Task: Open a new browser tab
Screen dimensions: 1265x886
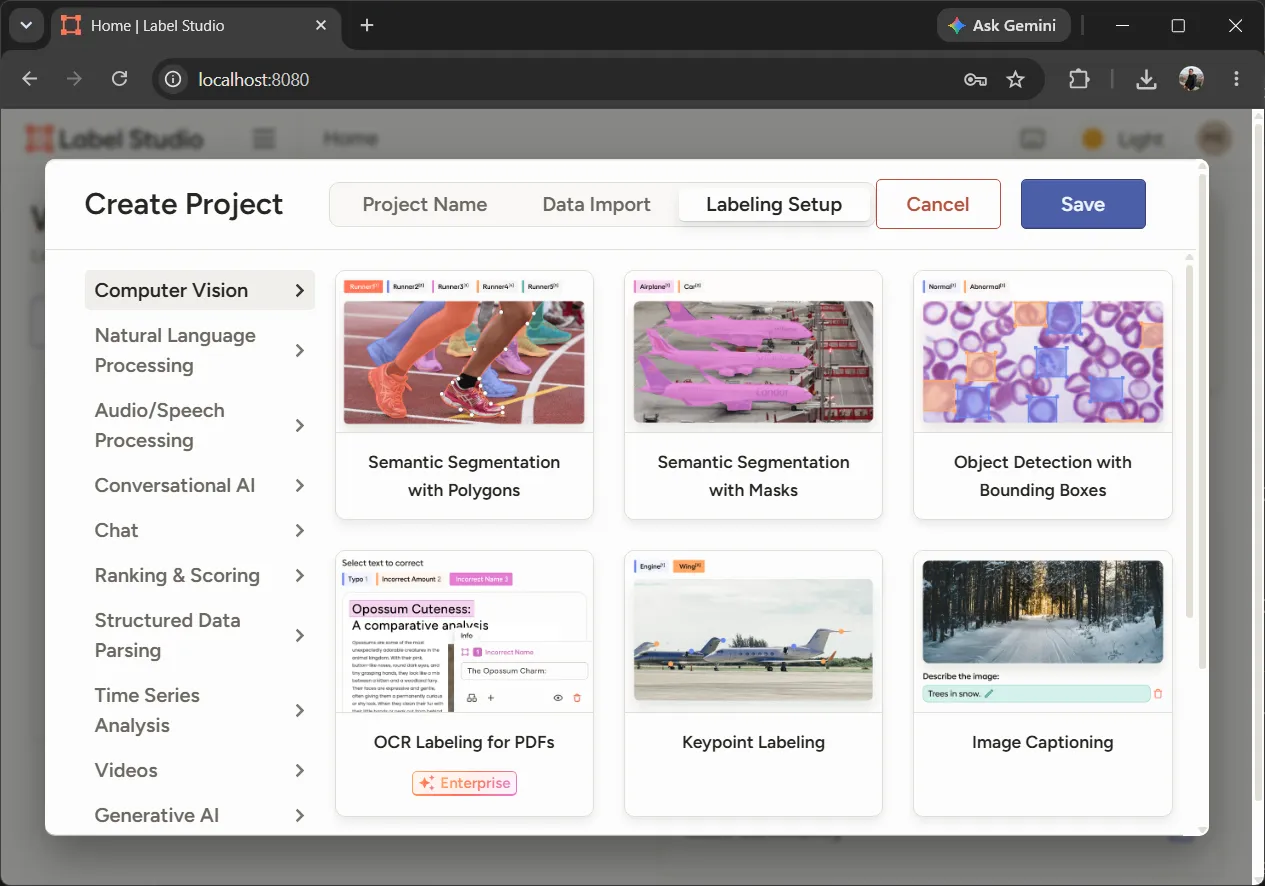Action: (367, 25)
